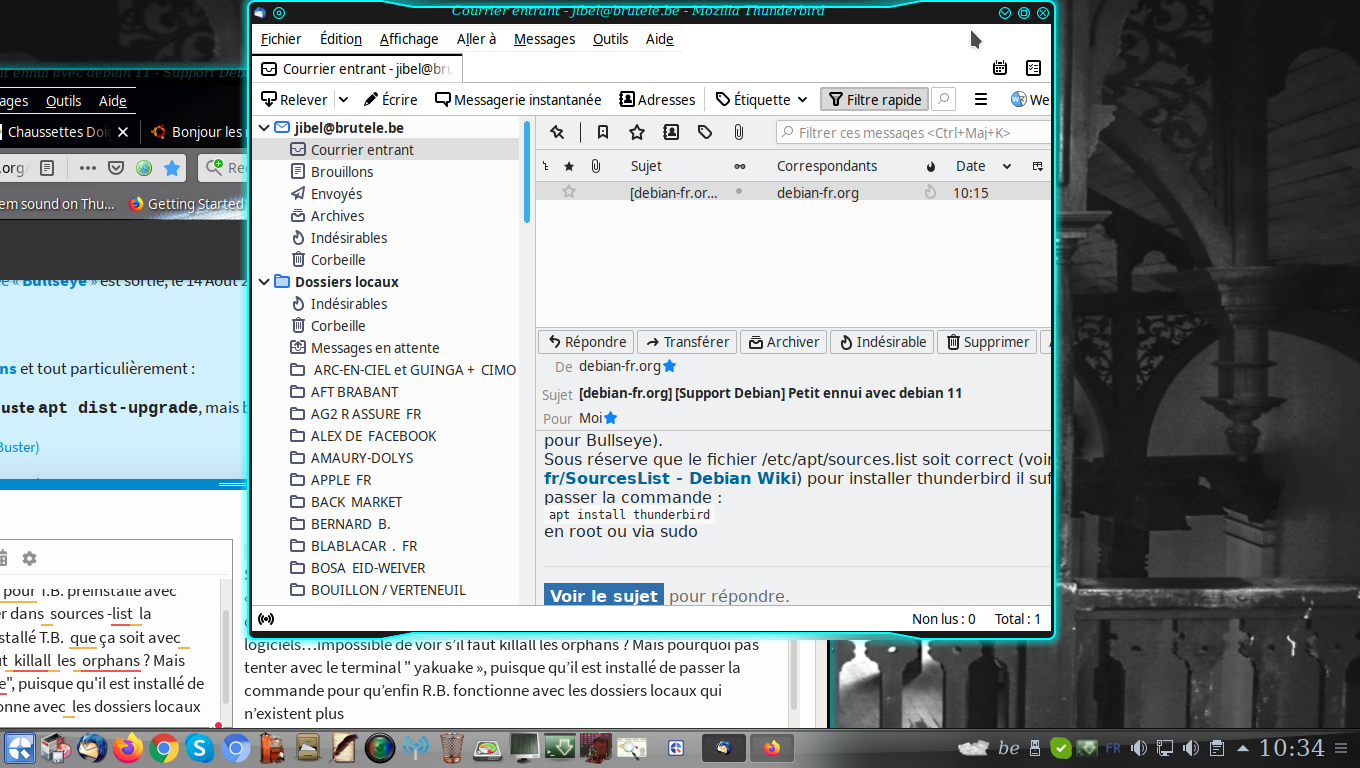Open the BACK MARKET folder
The image size is (1360, 768).
point(356,502)
